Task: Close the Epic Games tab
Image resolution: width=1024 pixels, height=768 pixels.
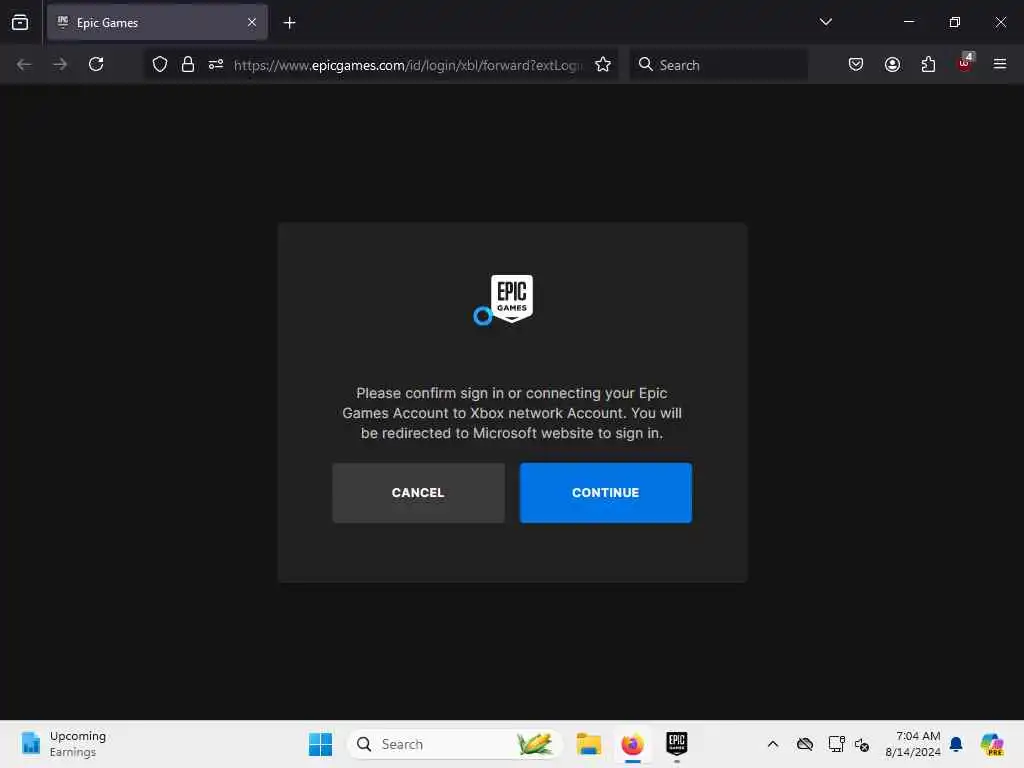Action: pos(252,22)
